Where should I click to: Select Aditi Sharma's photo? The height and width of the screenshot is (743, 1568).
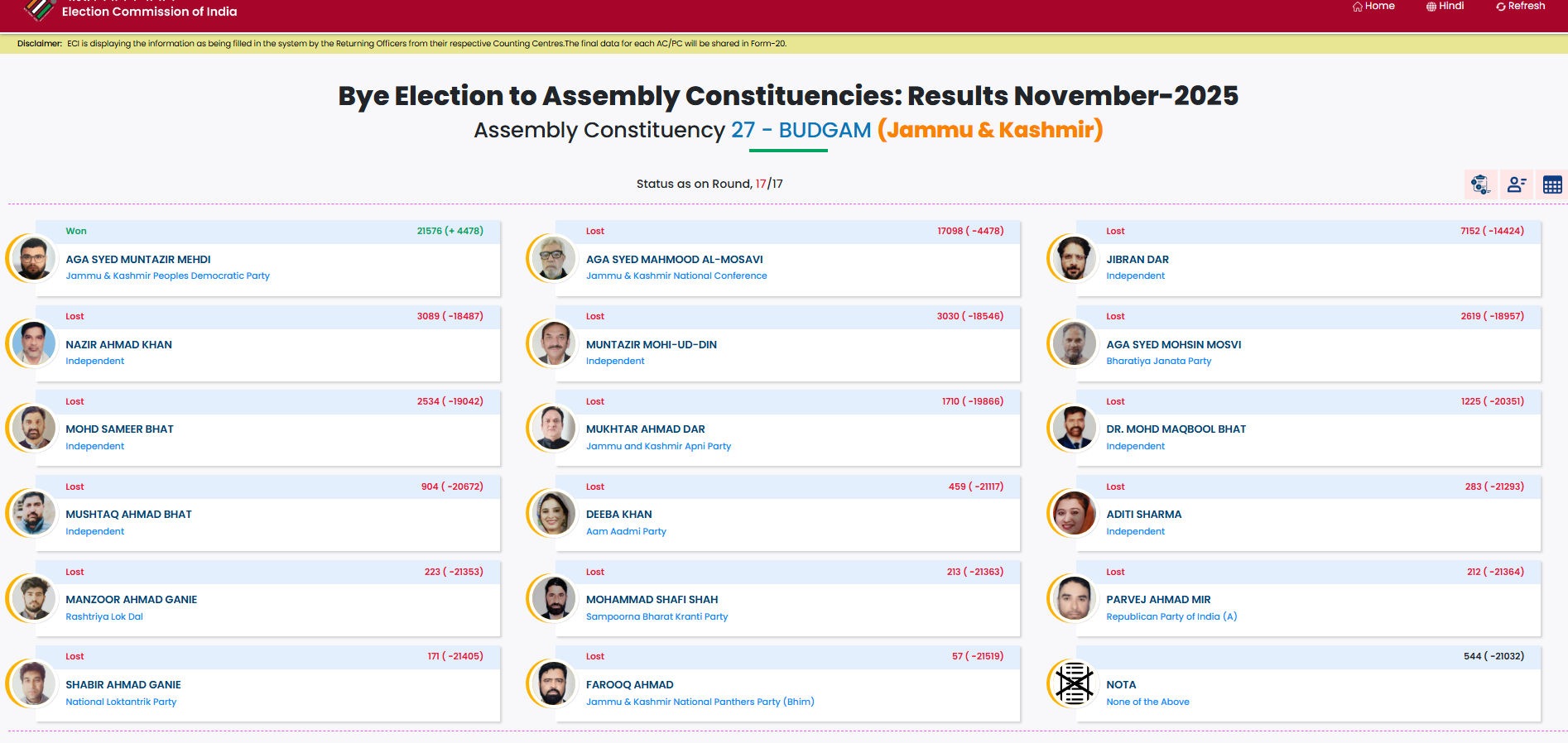[1073, 514]
